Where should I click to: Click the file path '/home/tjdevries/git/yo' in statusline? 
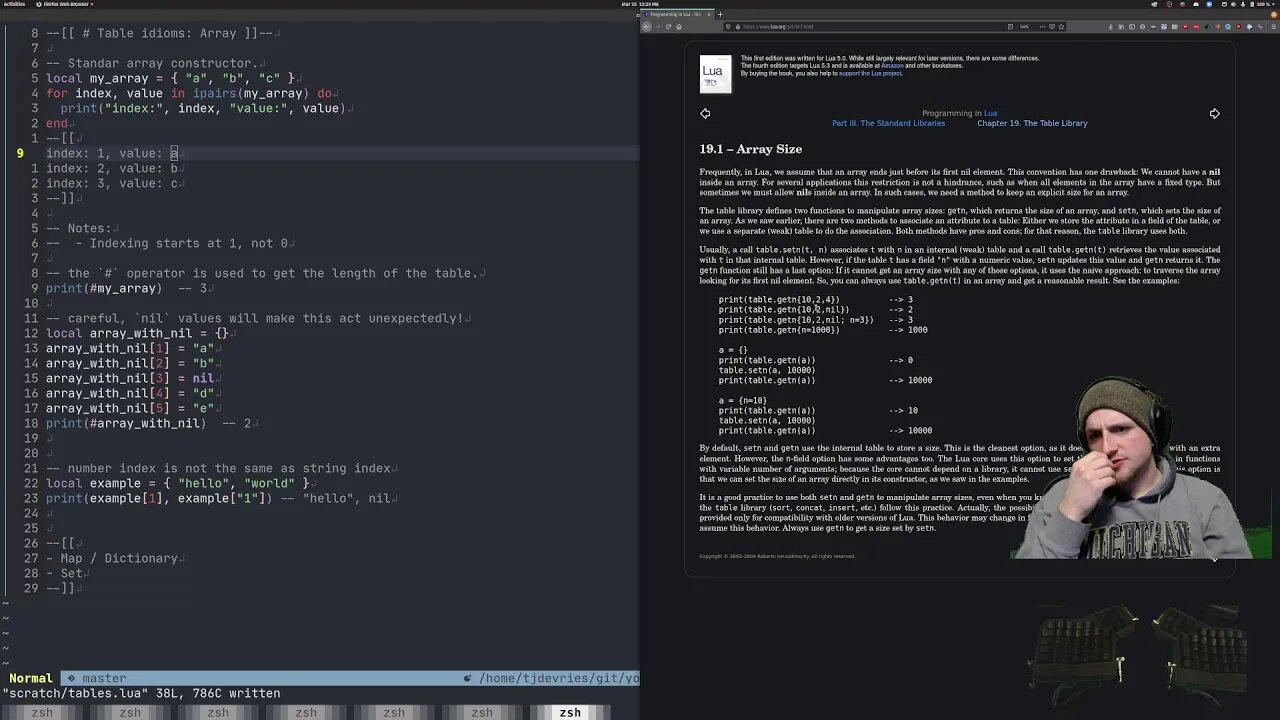click(x=558, y=678)
